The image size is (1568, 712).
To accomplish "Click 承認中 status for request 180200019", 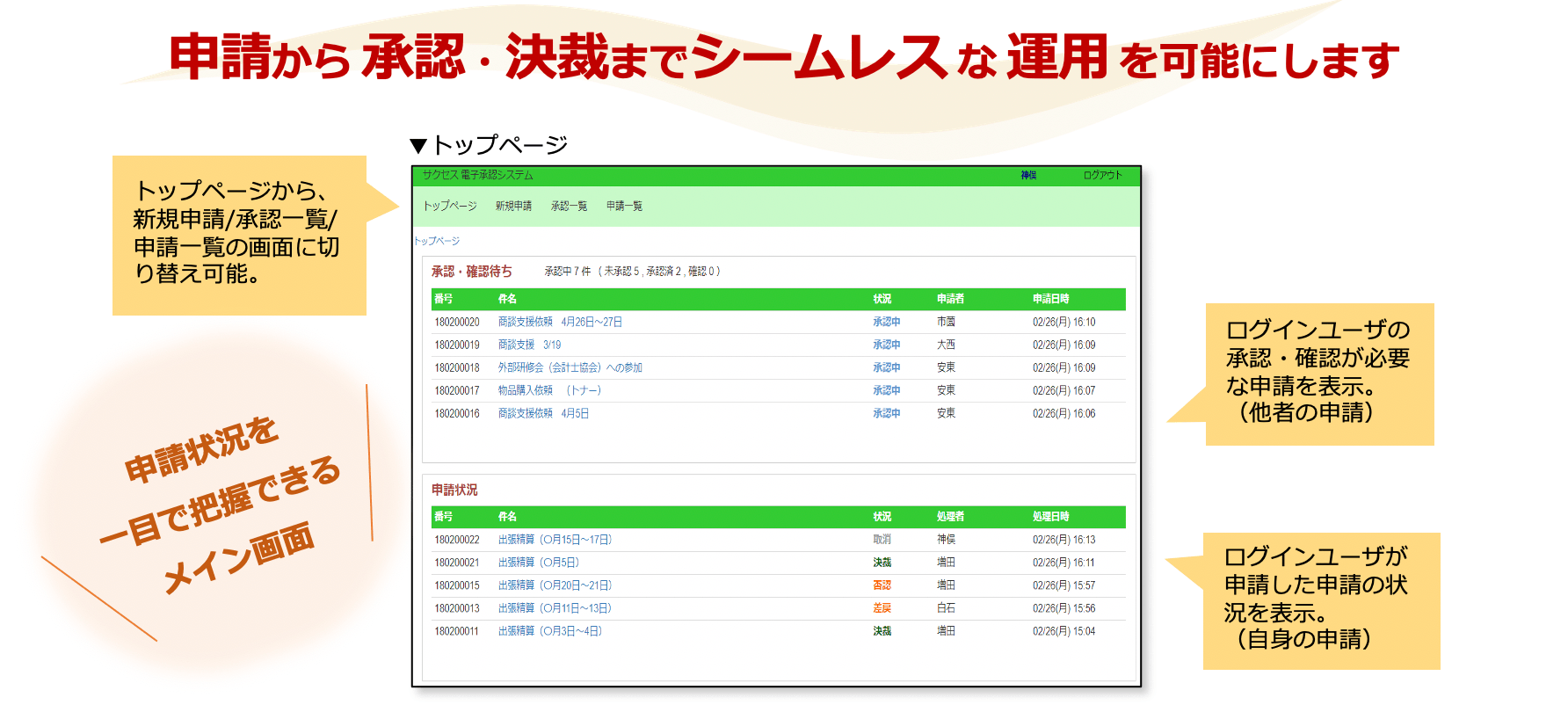I will point(886,345).
